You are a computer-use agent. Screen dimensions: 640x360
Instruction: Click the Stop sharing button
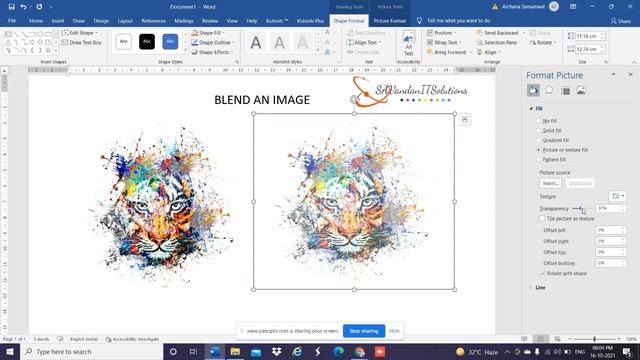click(x=364, y=331)
